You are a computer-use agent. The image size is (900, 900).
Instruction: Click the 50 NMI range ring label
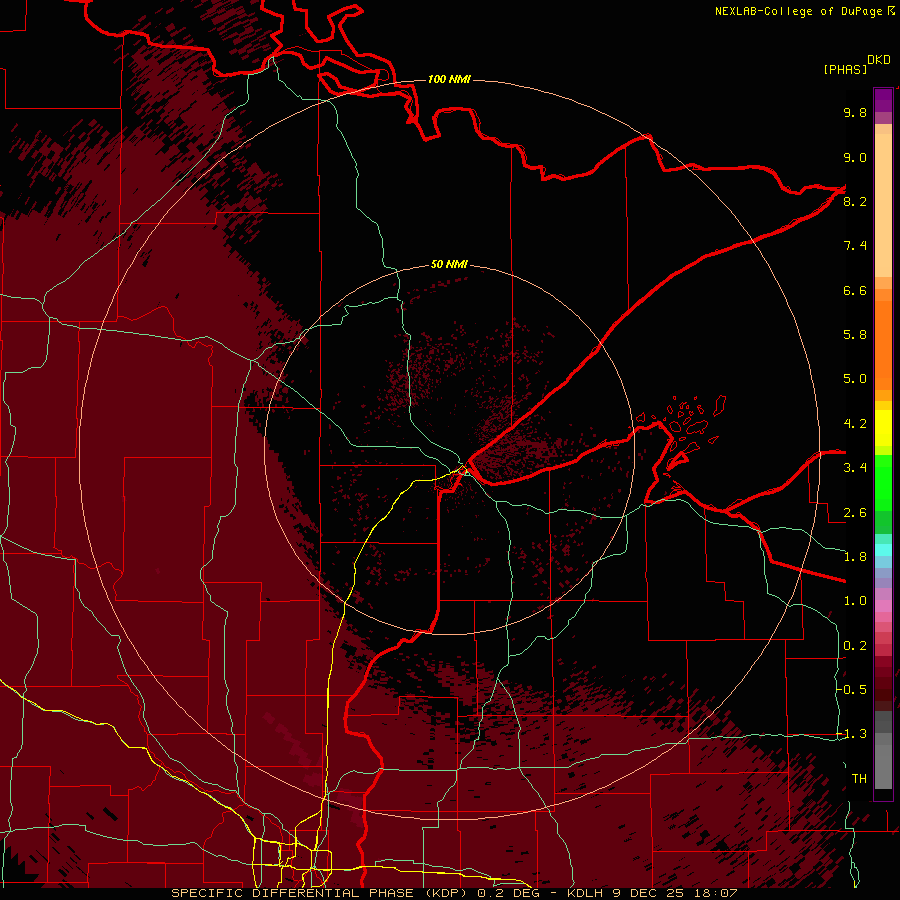(449, 264)
